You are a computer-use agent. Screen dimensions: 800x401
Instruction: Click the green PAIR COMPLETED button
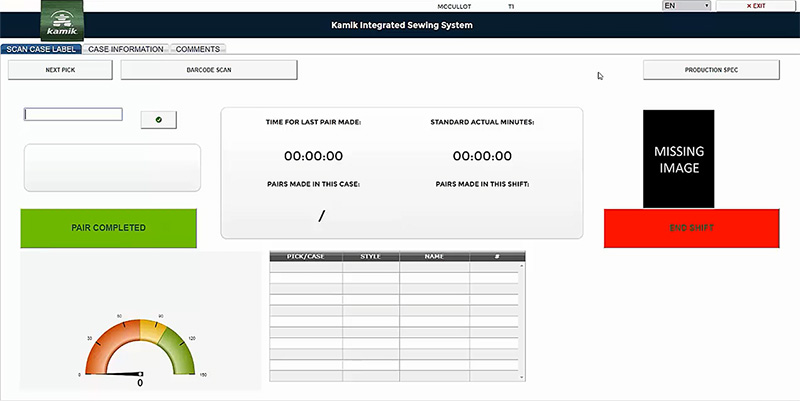tap(108, 228)
